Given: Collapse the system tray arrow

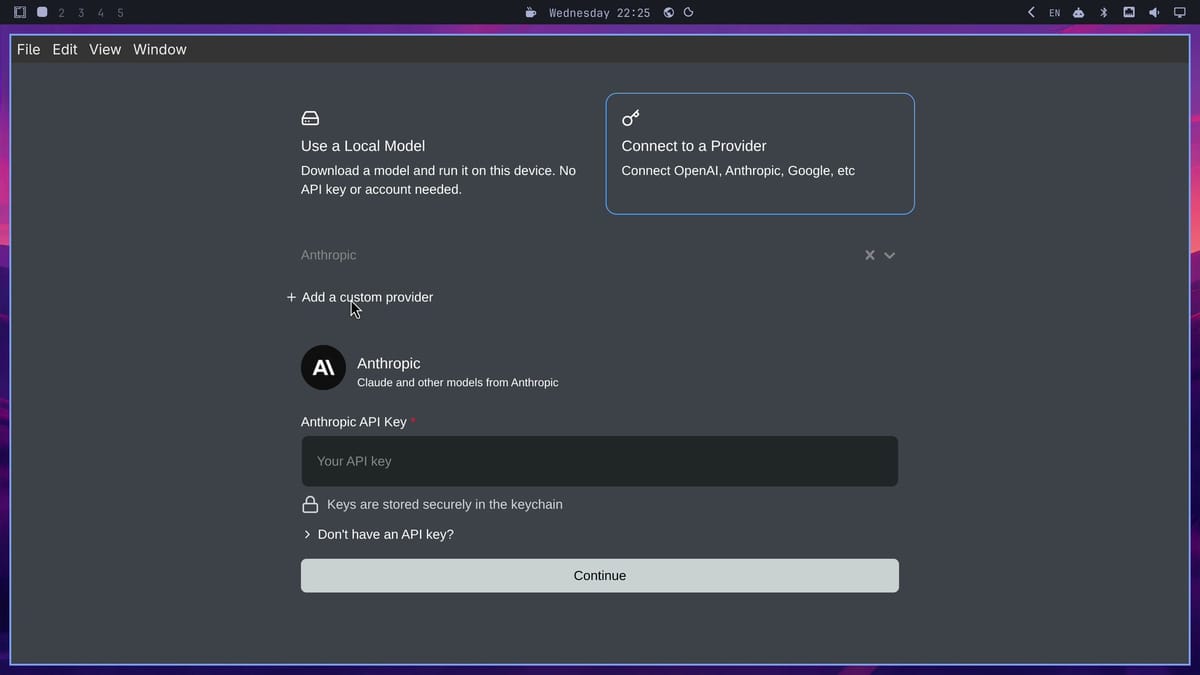Looking at the screenshot, I should pos(1031,13).
